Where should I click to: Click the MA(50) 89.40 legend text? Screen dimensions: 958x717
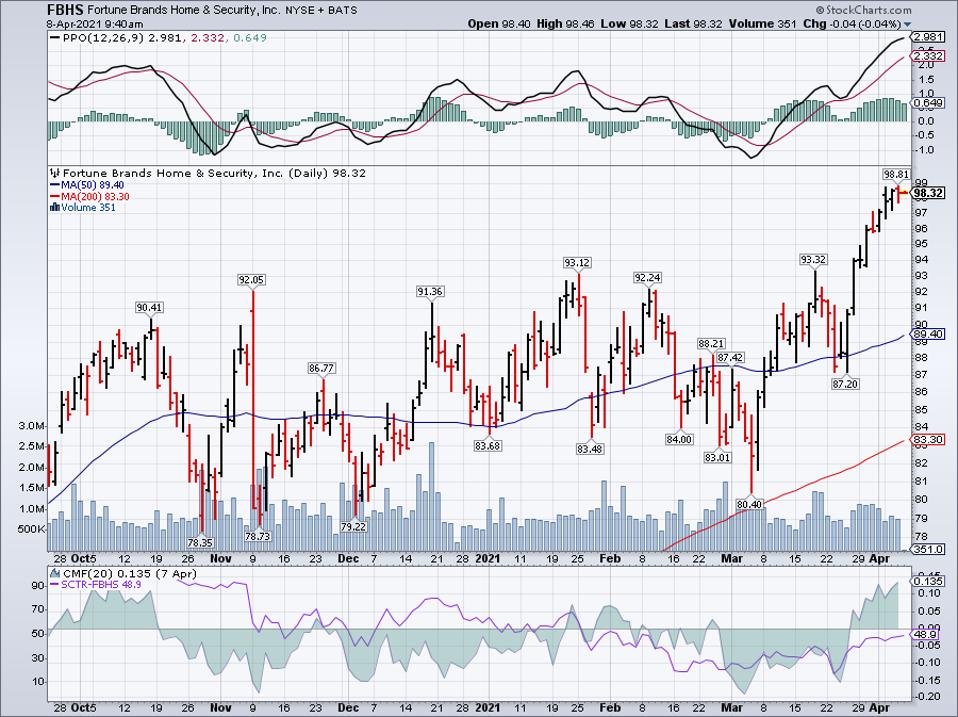click(93, 185)
